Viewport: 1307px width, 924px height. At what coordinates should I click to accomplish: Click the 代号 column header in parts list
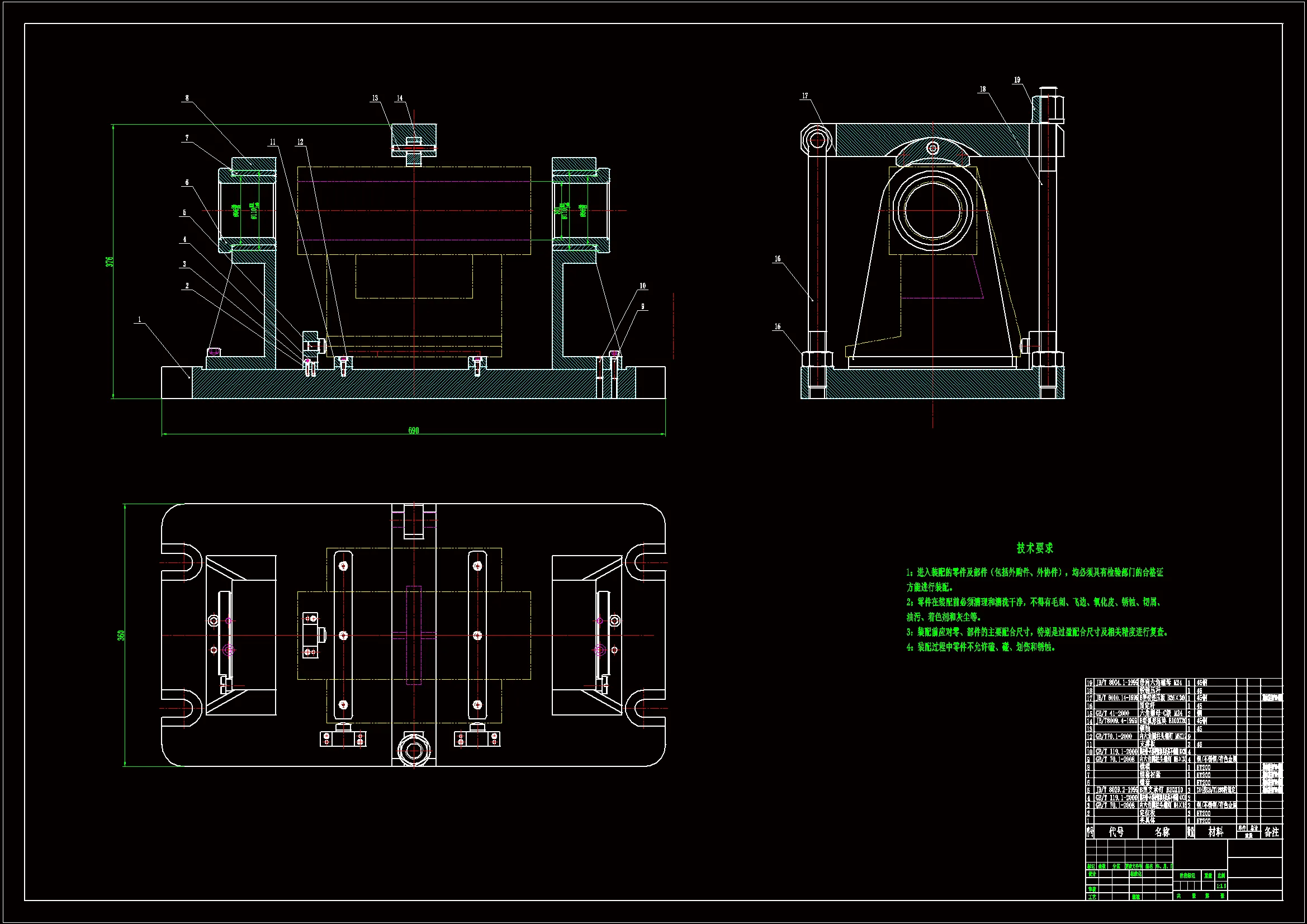coord(1116,832)
